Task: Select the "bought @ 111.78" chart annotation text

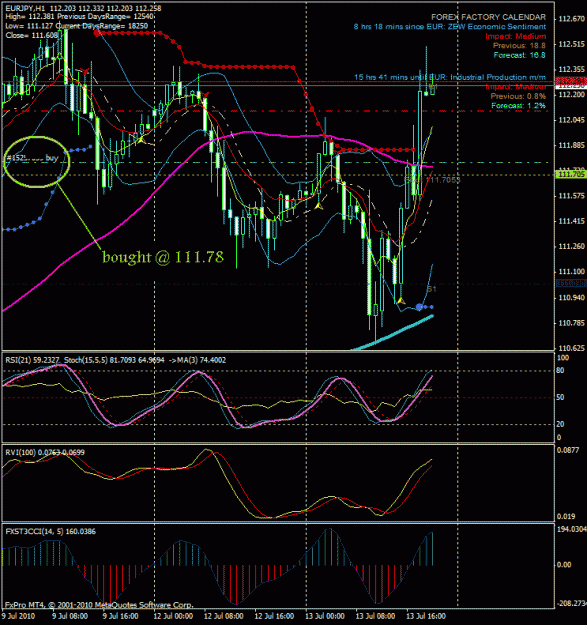Action: [x=163, y=257]
